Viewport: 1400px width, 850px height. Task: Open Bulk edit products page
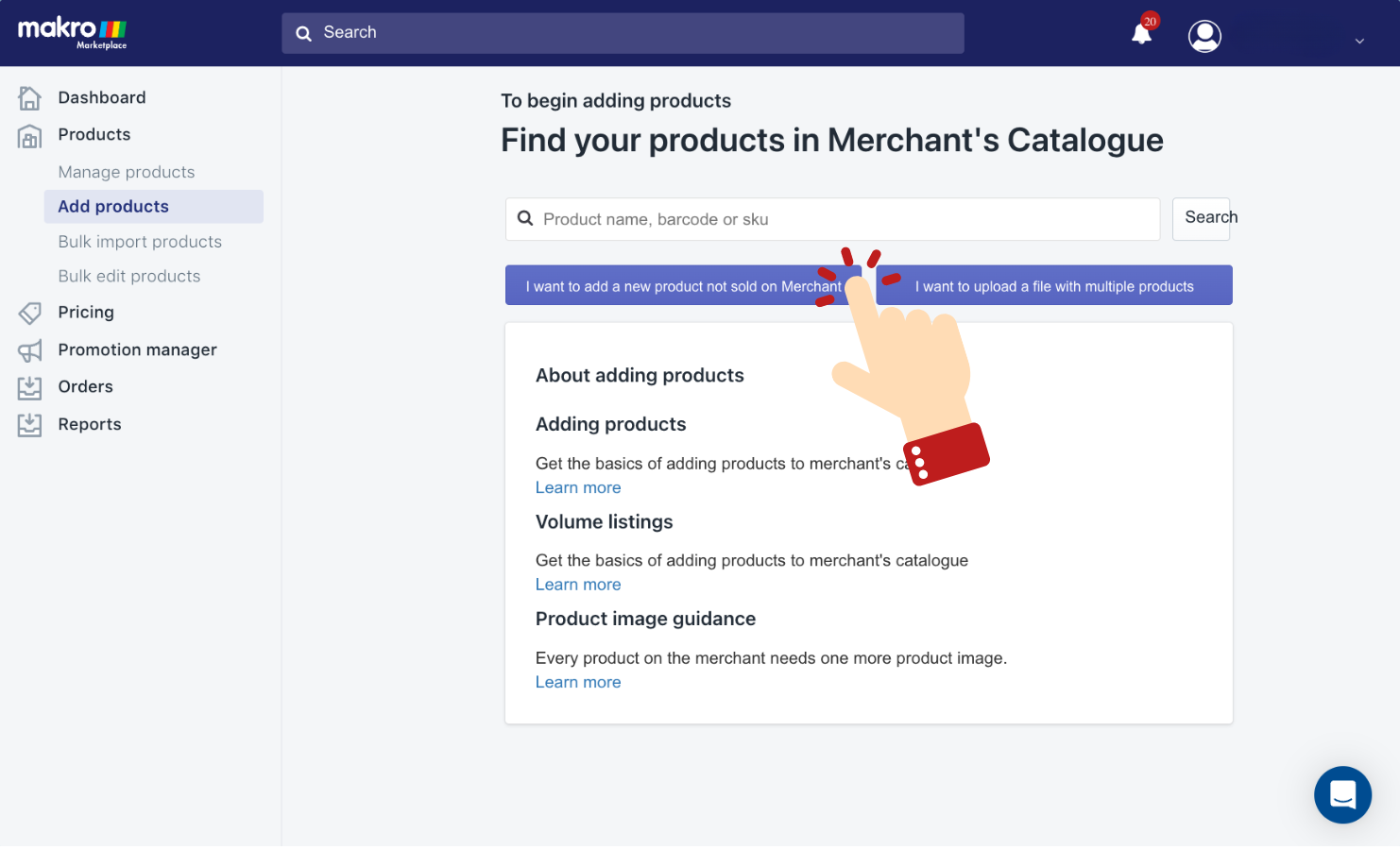(x=129, y=276)
